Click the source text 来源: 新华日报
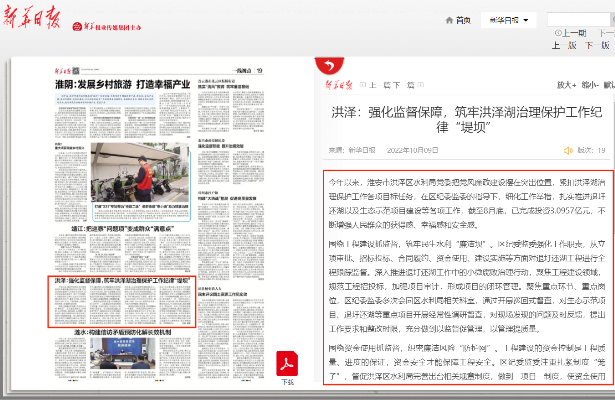This screenshot has width=615, height=400. point(352,150)
